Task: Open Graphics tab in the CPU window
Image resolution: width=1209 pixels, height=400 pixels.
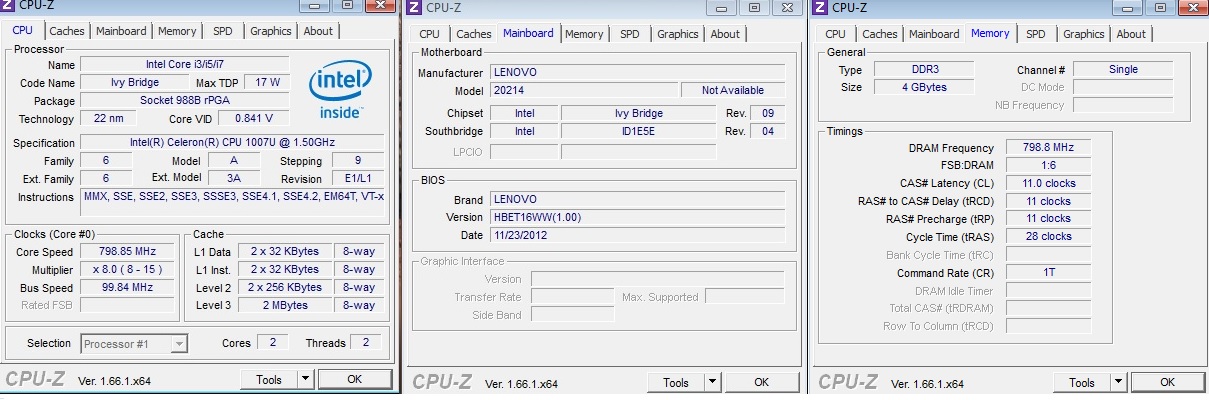Action: tap(270, 31)
